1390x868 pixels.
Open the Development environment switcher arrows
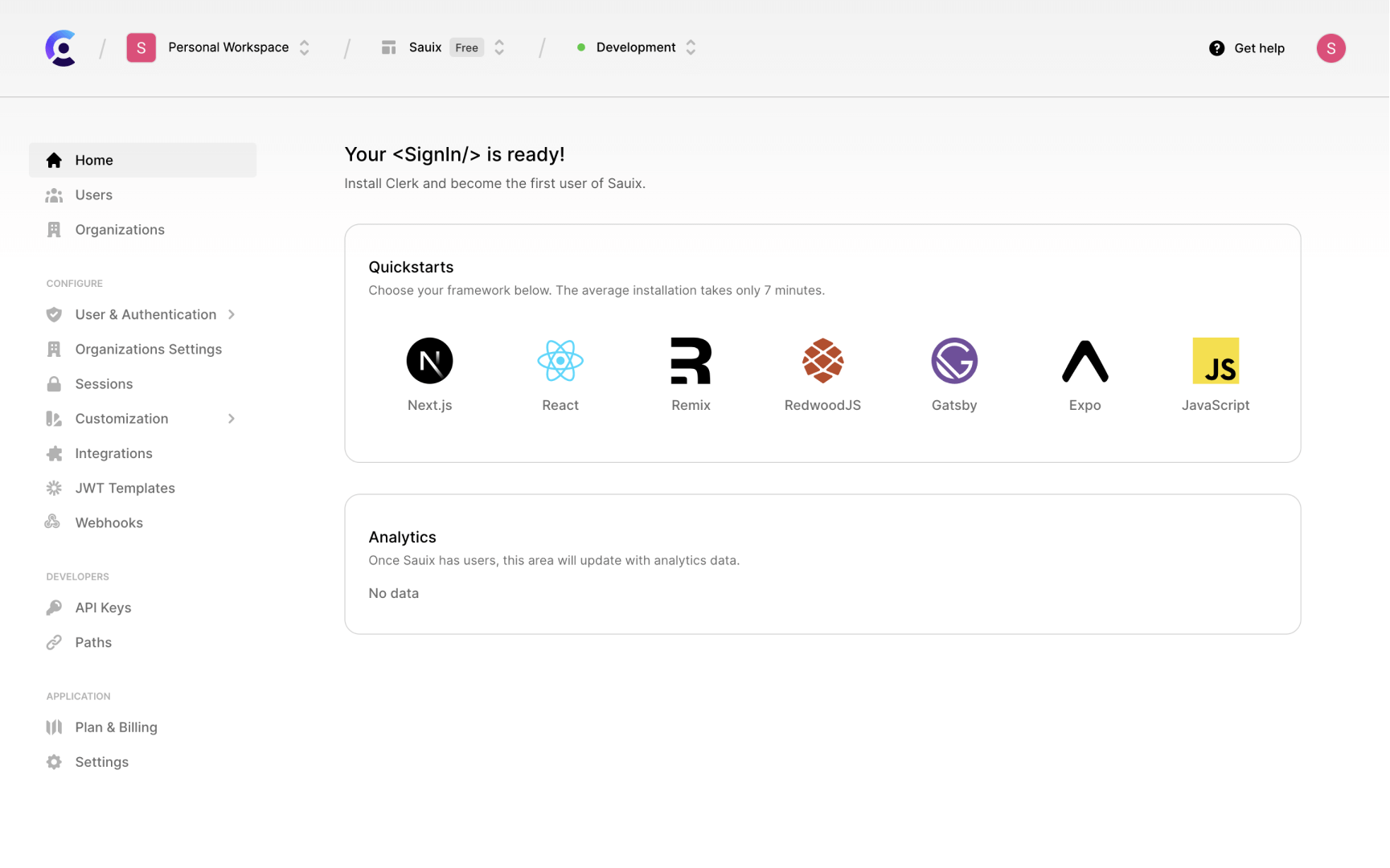pos(691,47)
